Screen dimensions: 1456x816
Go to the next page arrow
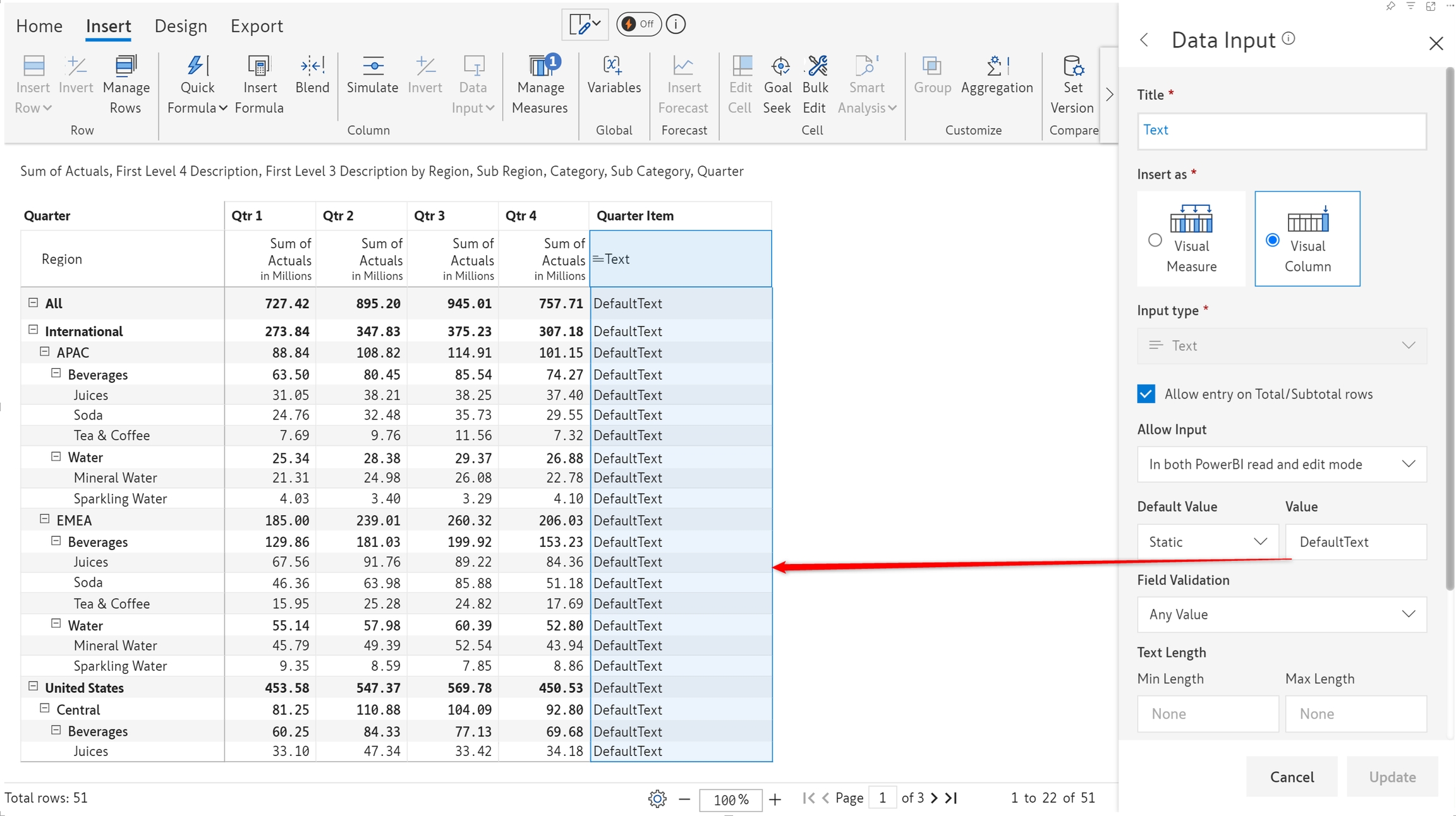pos(935,798)
